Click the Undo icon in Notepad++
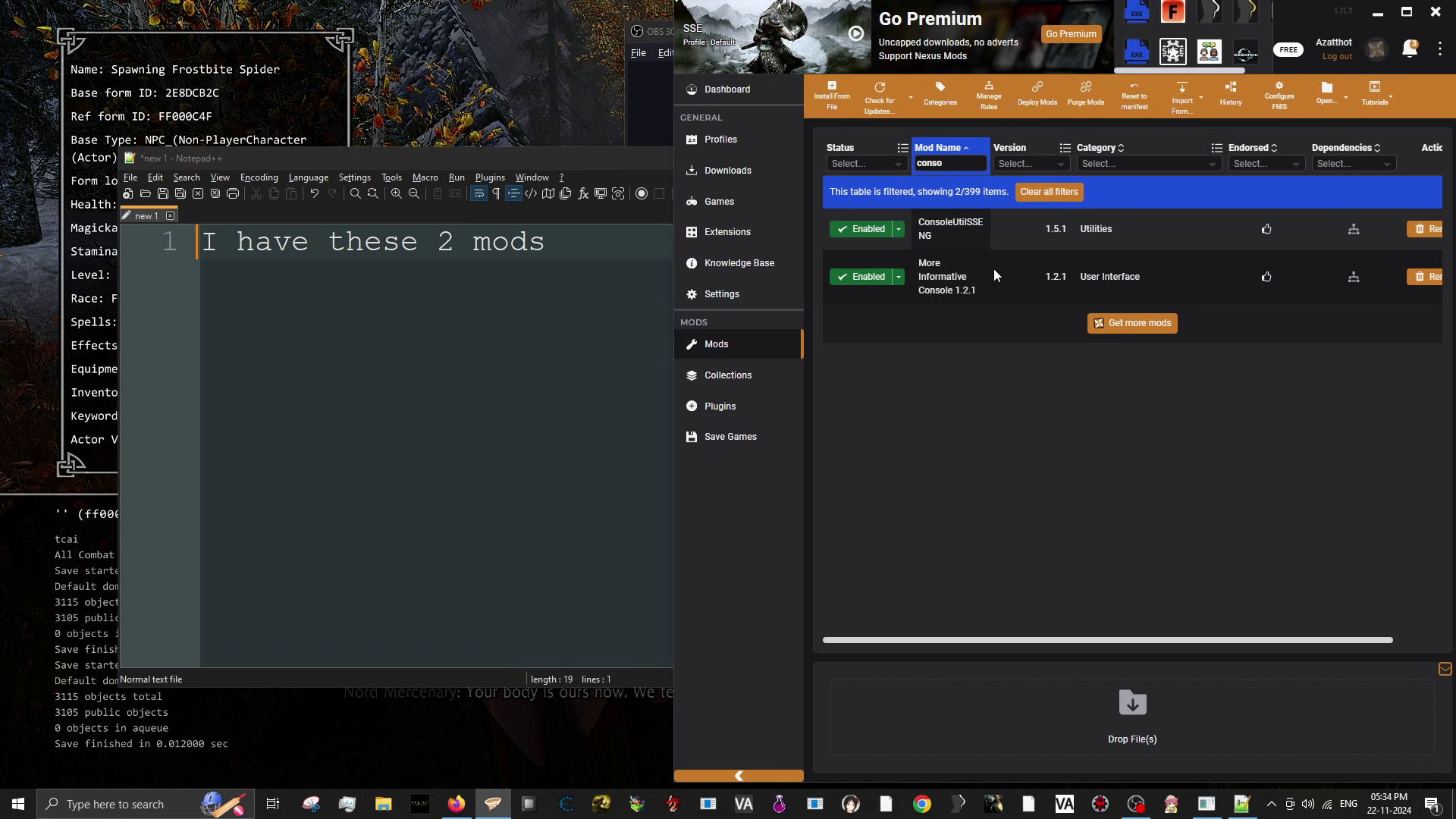Viewport: 1456px width, 819px height. 314,194
